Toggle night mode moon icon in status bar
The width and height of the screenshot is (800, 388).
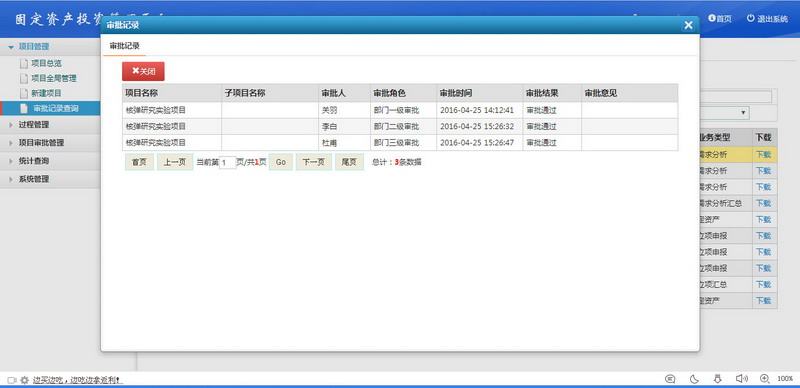[x=694, y=379]
